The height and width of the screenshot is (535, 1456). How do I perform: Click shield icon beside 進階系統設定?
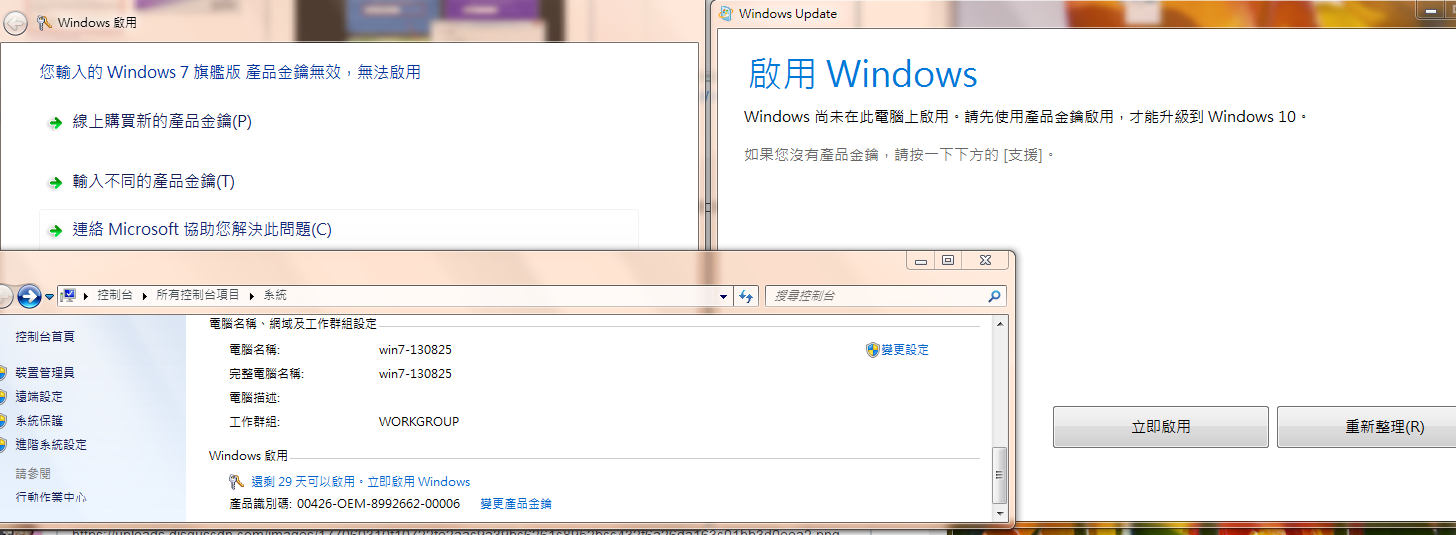pos(3,445)
